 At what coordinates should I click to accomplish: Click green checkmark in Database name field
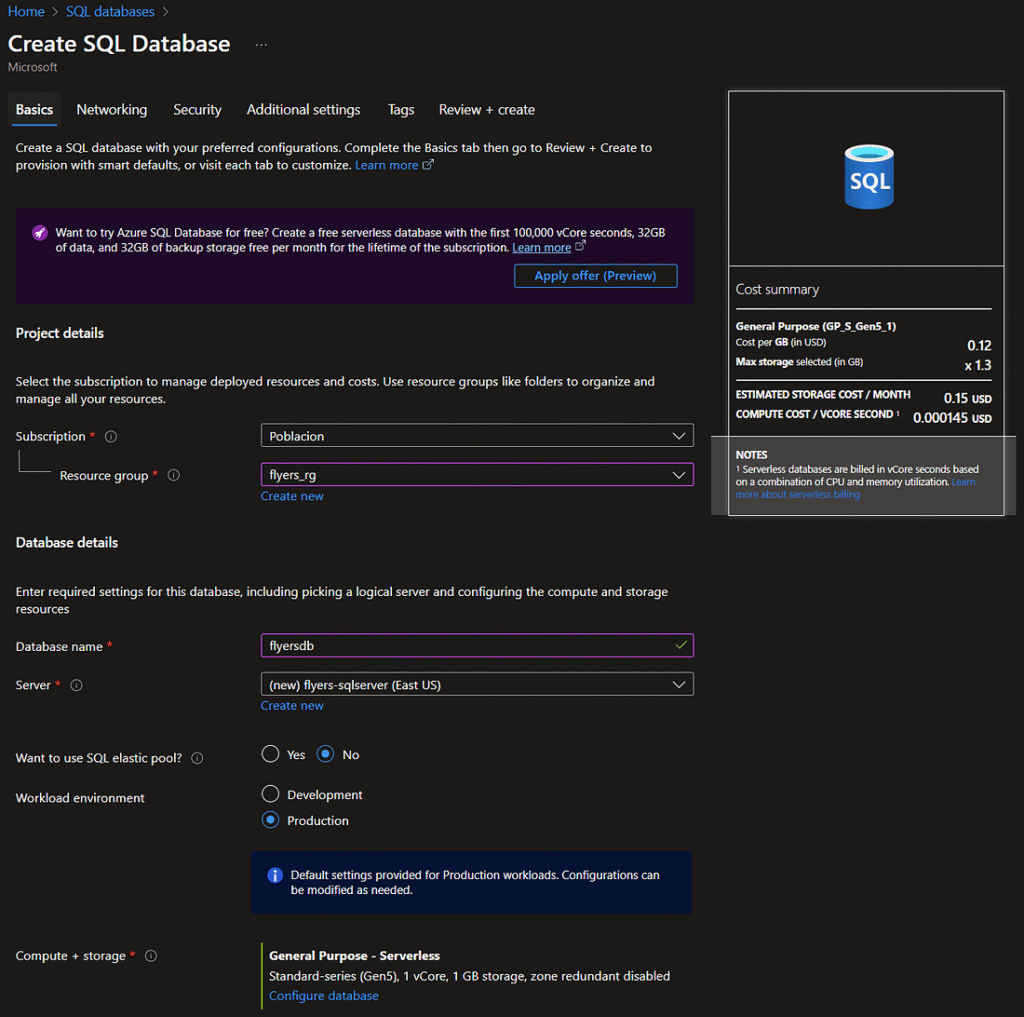click(680, 645)
